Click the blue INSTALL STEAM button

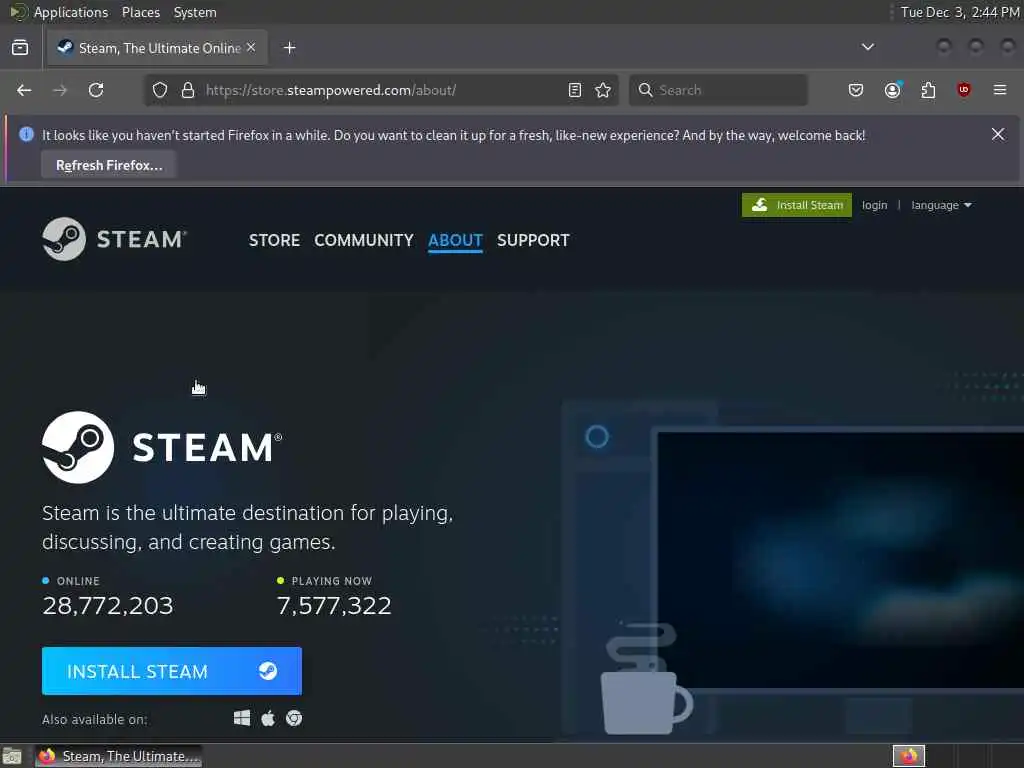coord(172,671)
